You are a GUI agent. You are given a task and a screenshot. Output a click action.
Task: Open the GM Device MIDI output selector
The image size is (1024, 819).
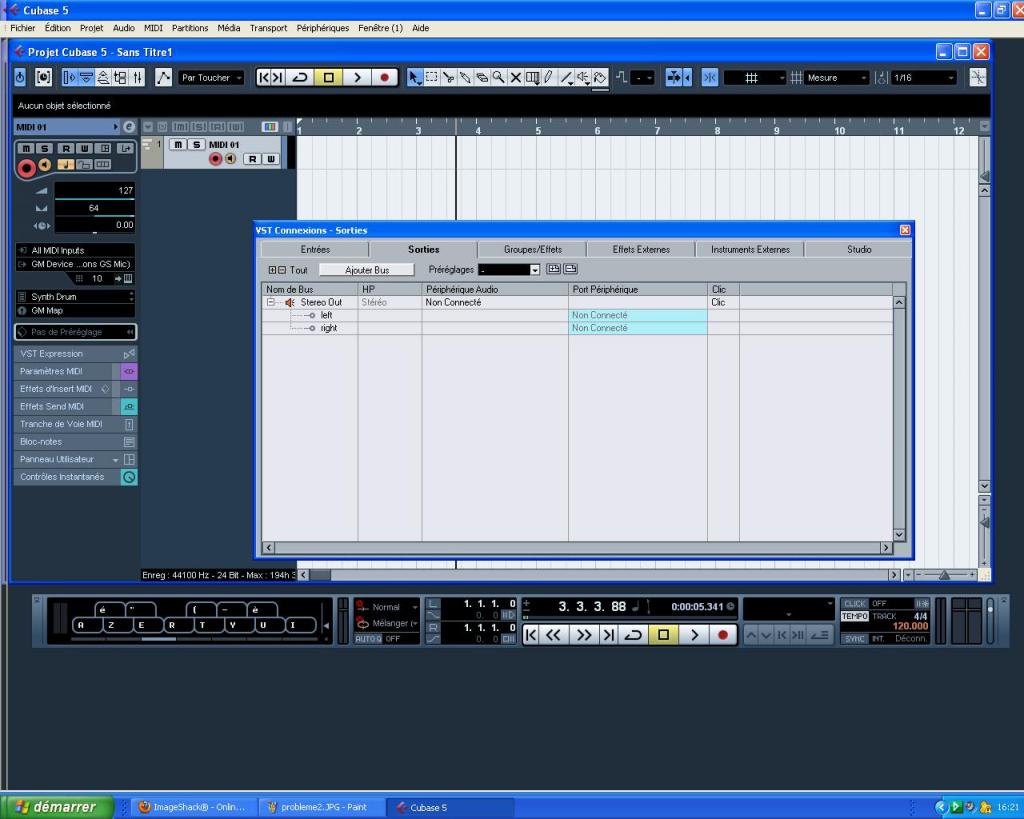pos(76,264)
